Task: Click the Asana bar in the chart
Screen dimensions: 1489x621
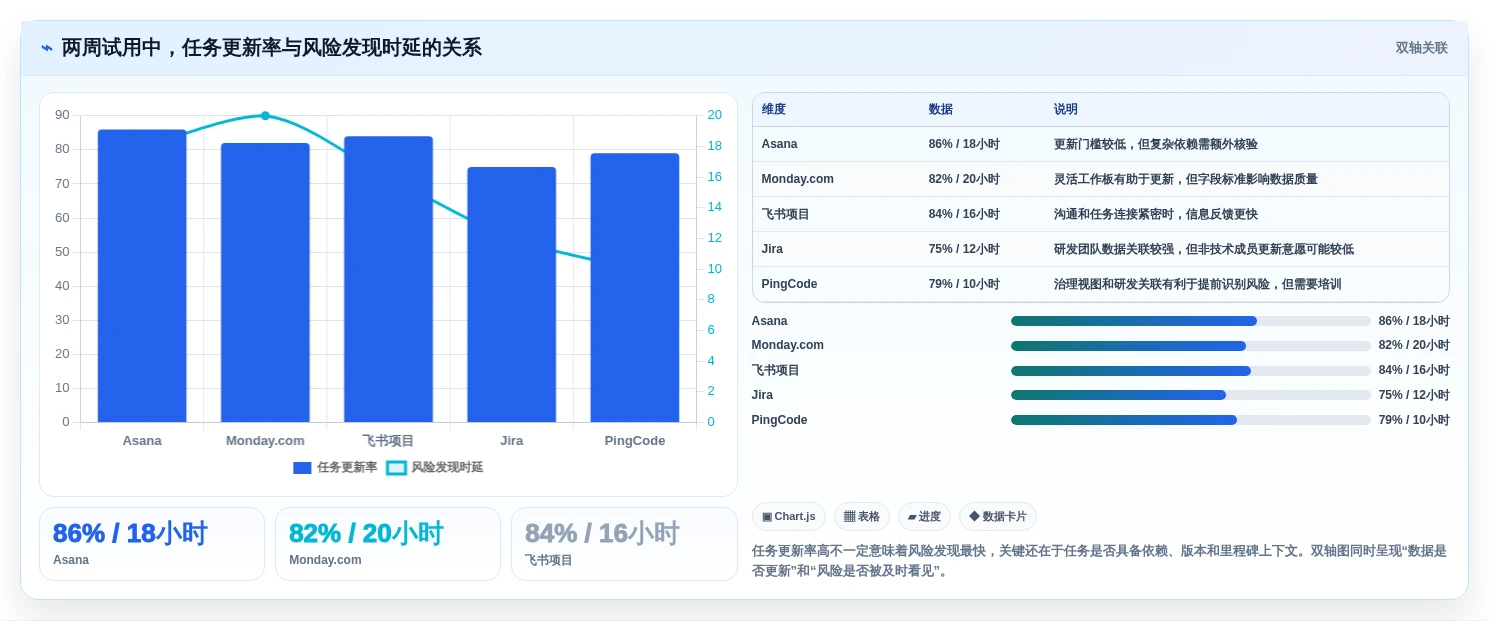Action: (x=142, y=276)
